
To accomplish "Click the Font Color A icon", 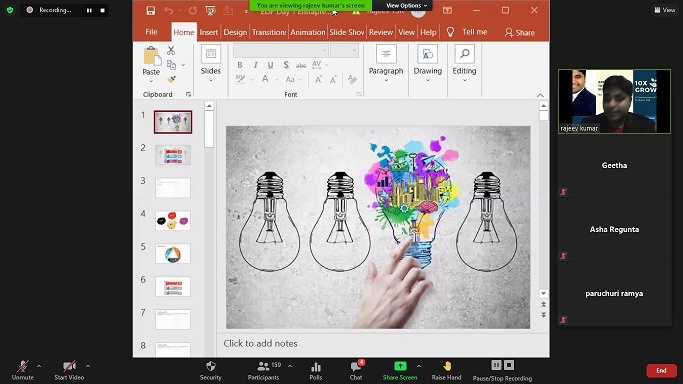I will (265, 79).
